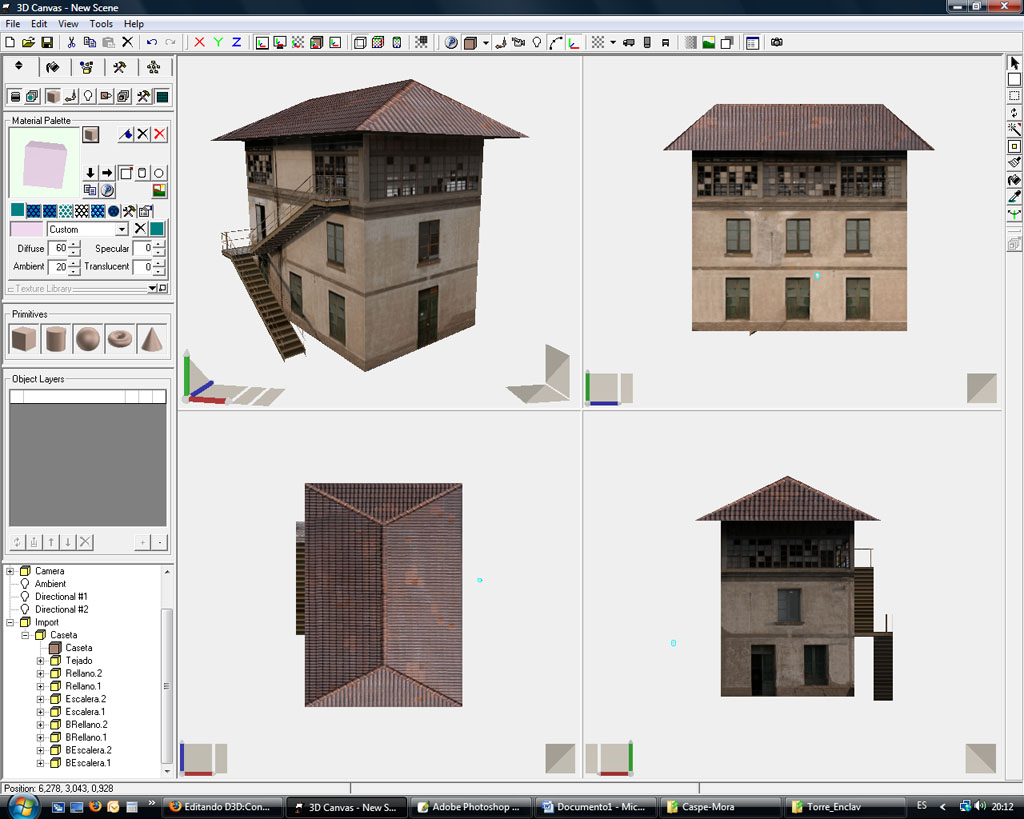This screenshot has width=1024, height=819.
Task: Select the arrow pointer tool in right toolbar
Action: pyautogui.click(x=1014, y=63)
